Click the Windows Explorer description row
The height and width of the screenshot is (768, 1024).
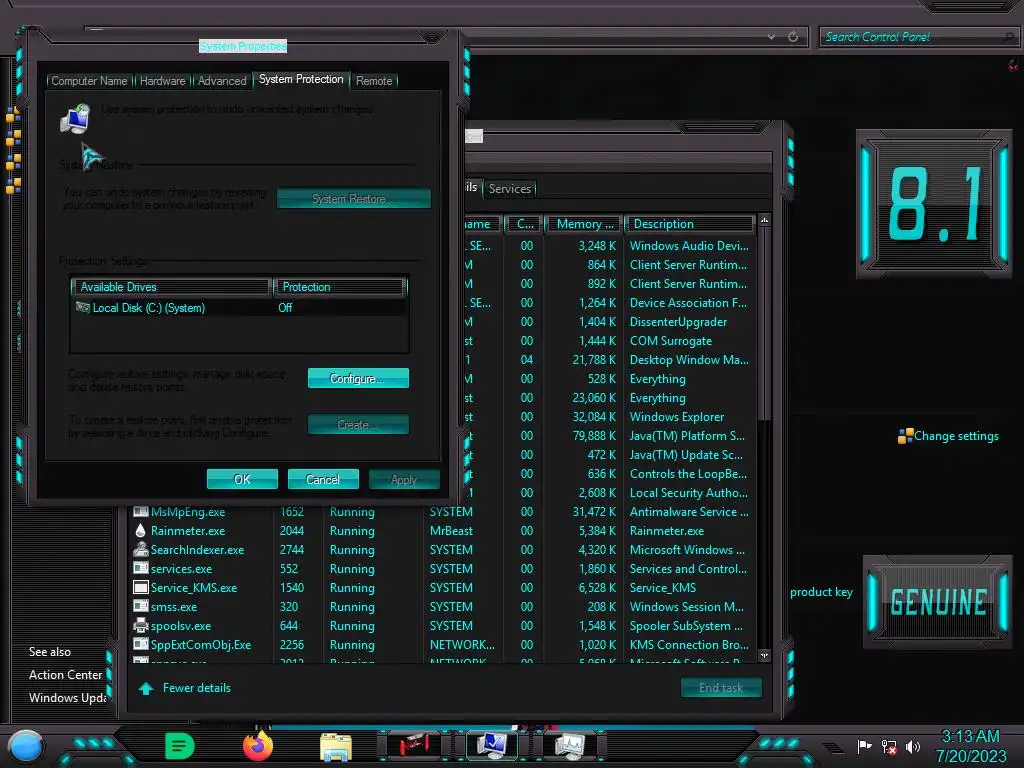pos(677,417)
